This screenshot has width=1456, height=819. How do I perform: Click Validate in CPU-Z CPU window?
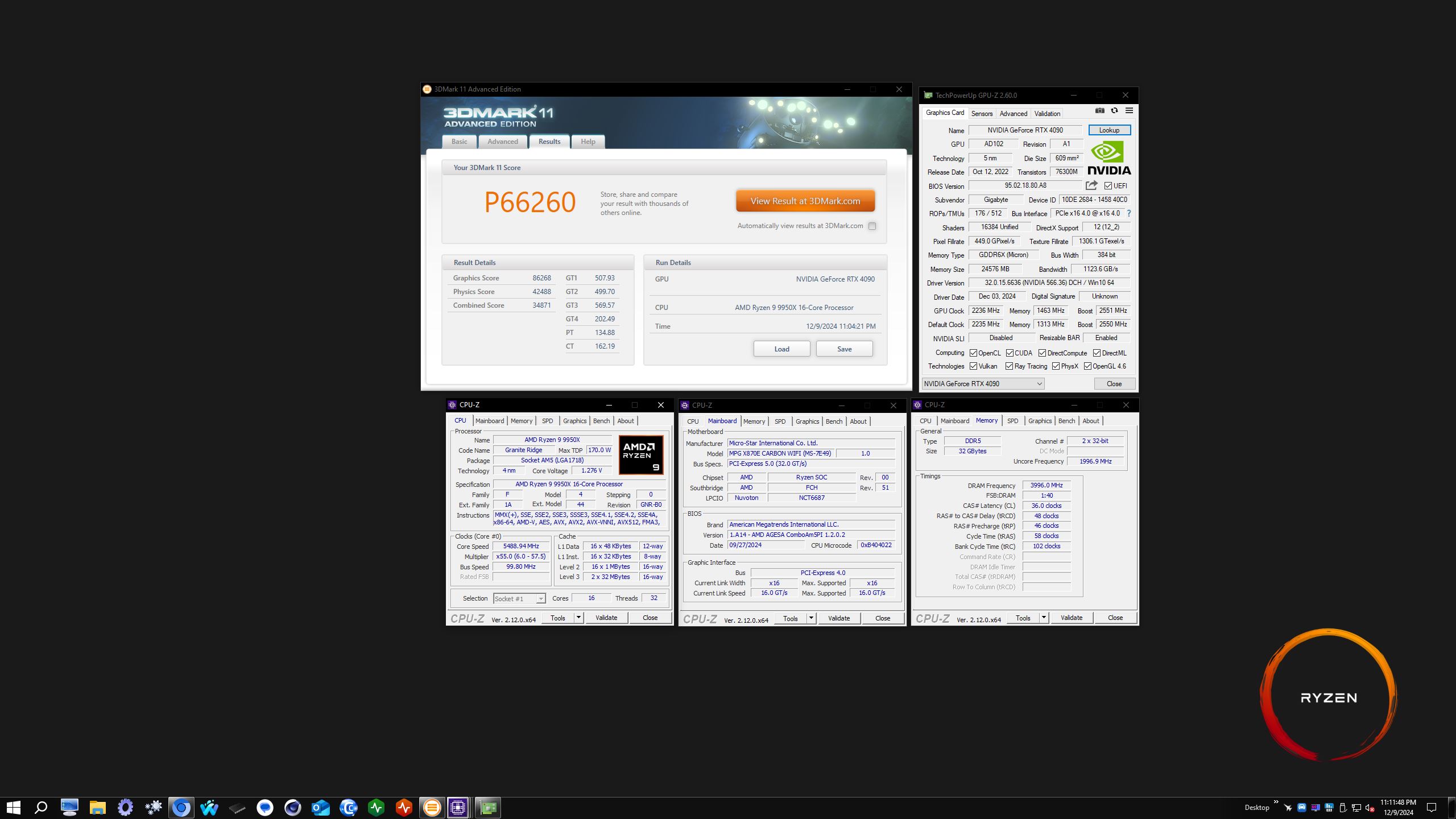(606, 618)
